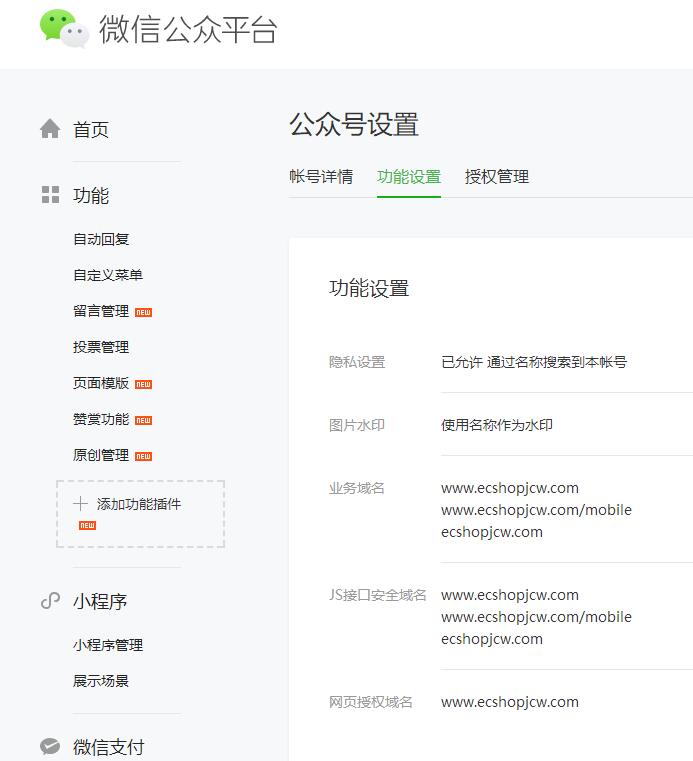
Task: Click the NEW badge beside 留言管理
Action: 143,312
